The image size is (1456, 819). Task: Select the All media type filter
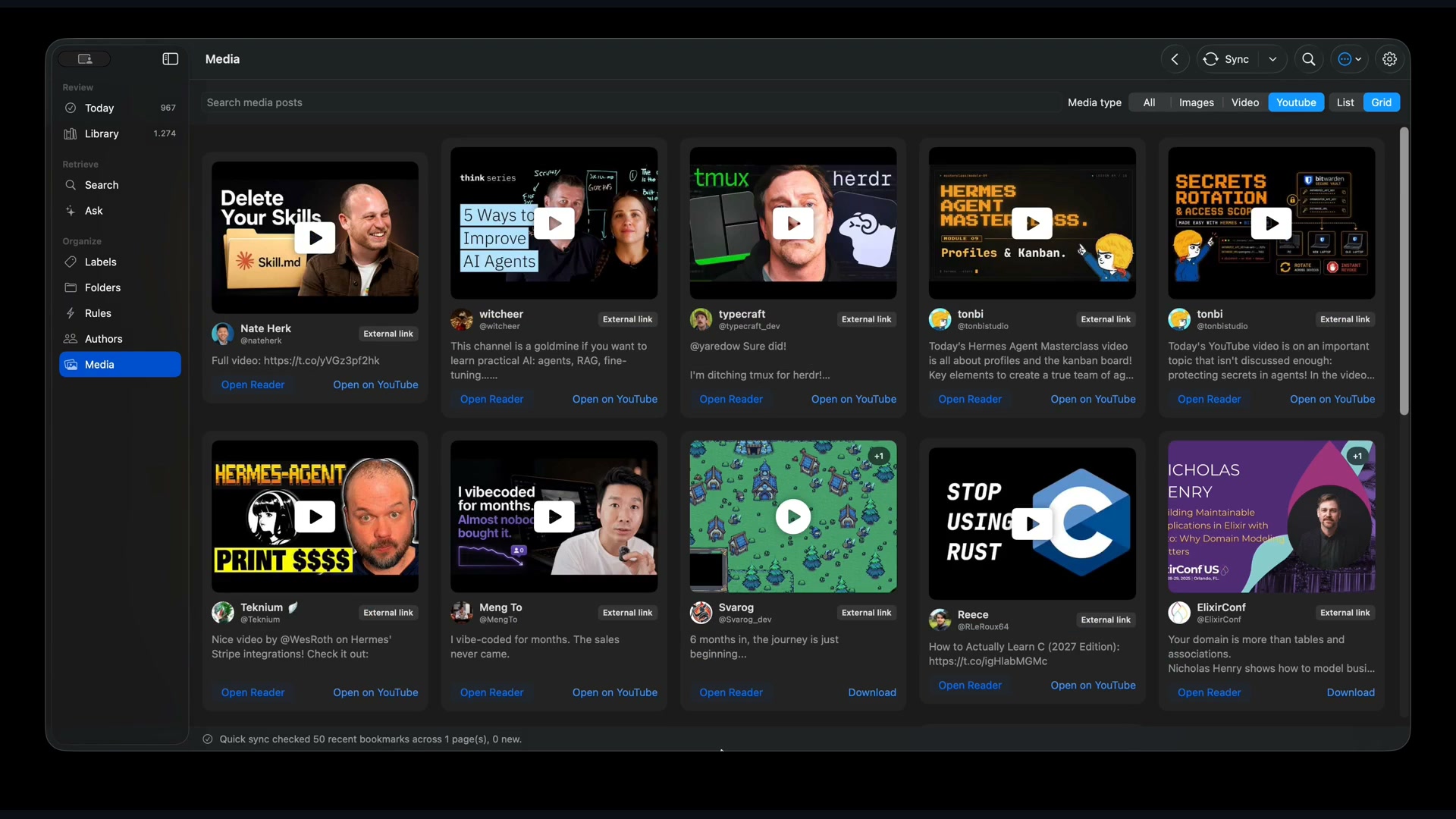[x=1149, y=102]
